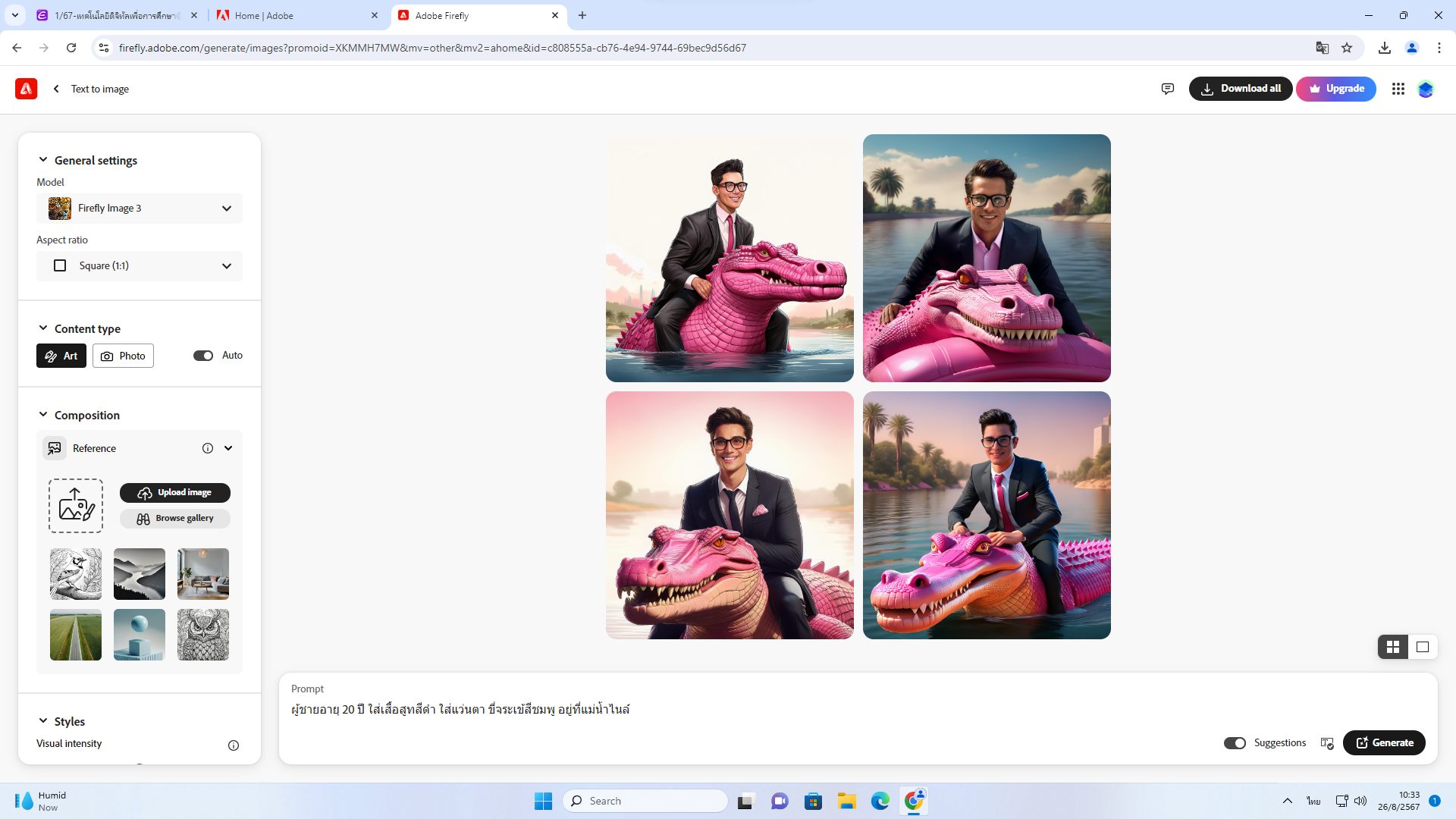The image size is (1456, 819).
Task: Collapse the Composition section
Action: point(43,415)
